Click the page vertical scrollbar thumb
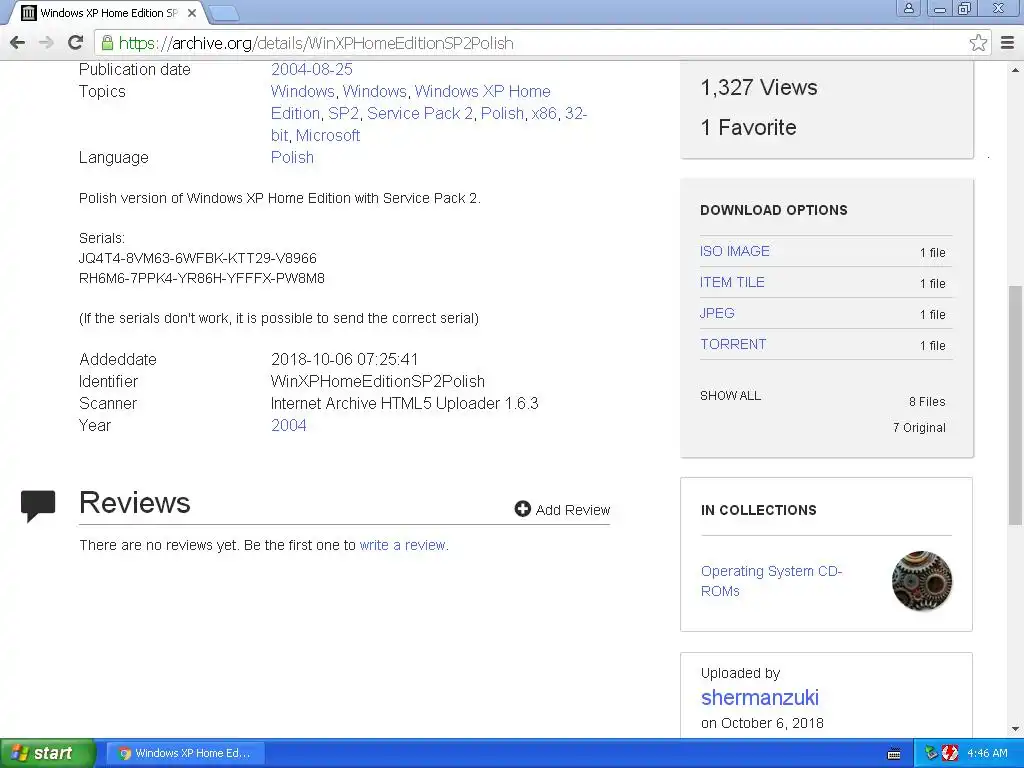The width and height of the screenshot is (1024, 768). pos(1016,405)
